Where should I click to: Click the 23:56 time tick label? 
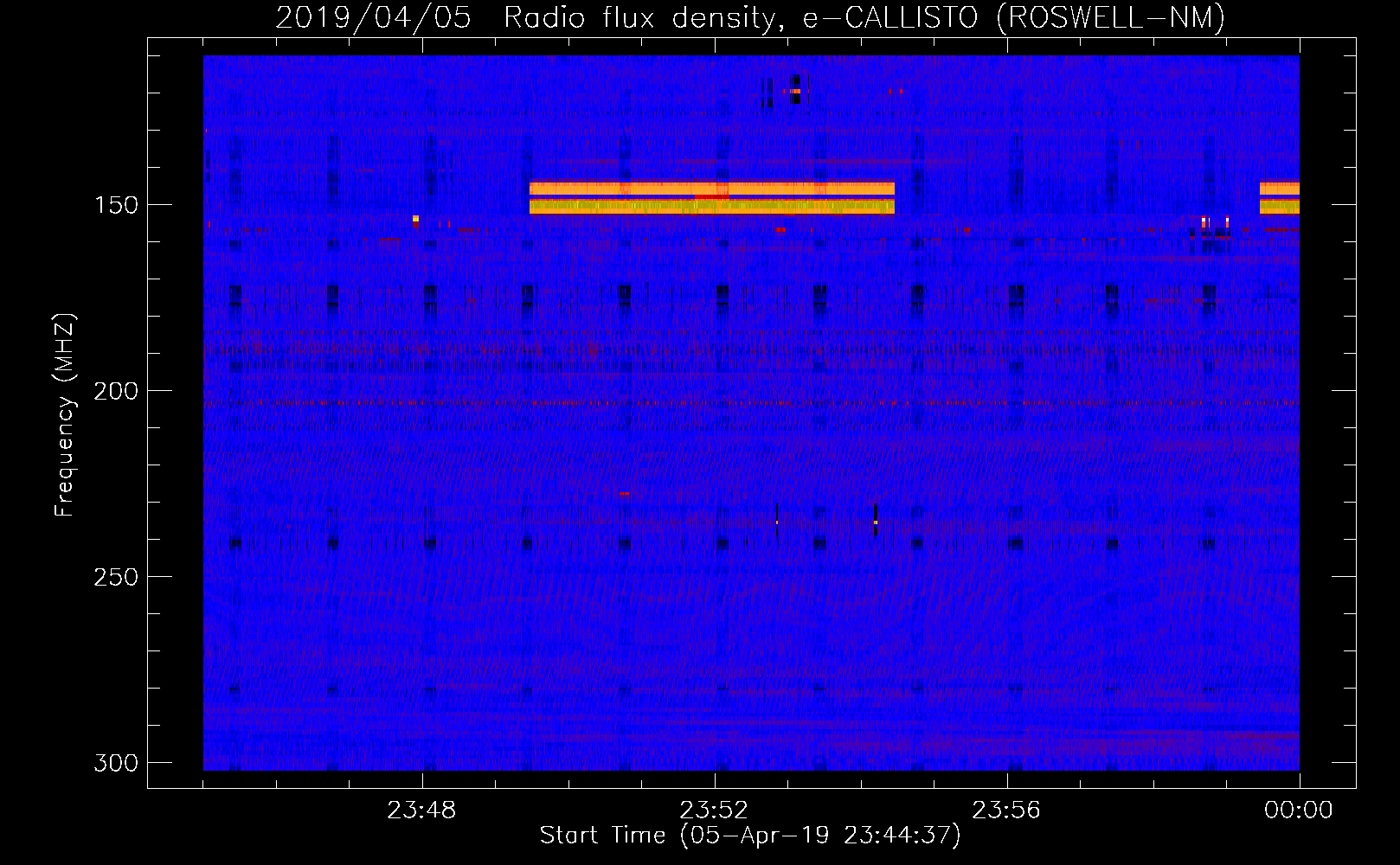1006,811
